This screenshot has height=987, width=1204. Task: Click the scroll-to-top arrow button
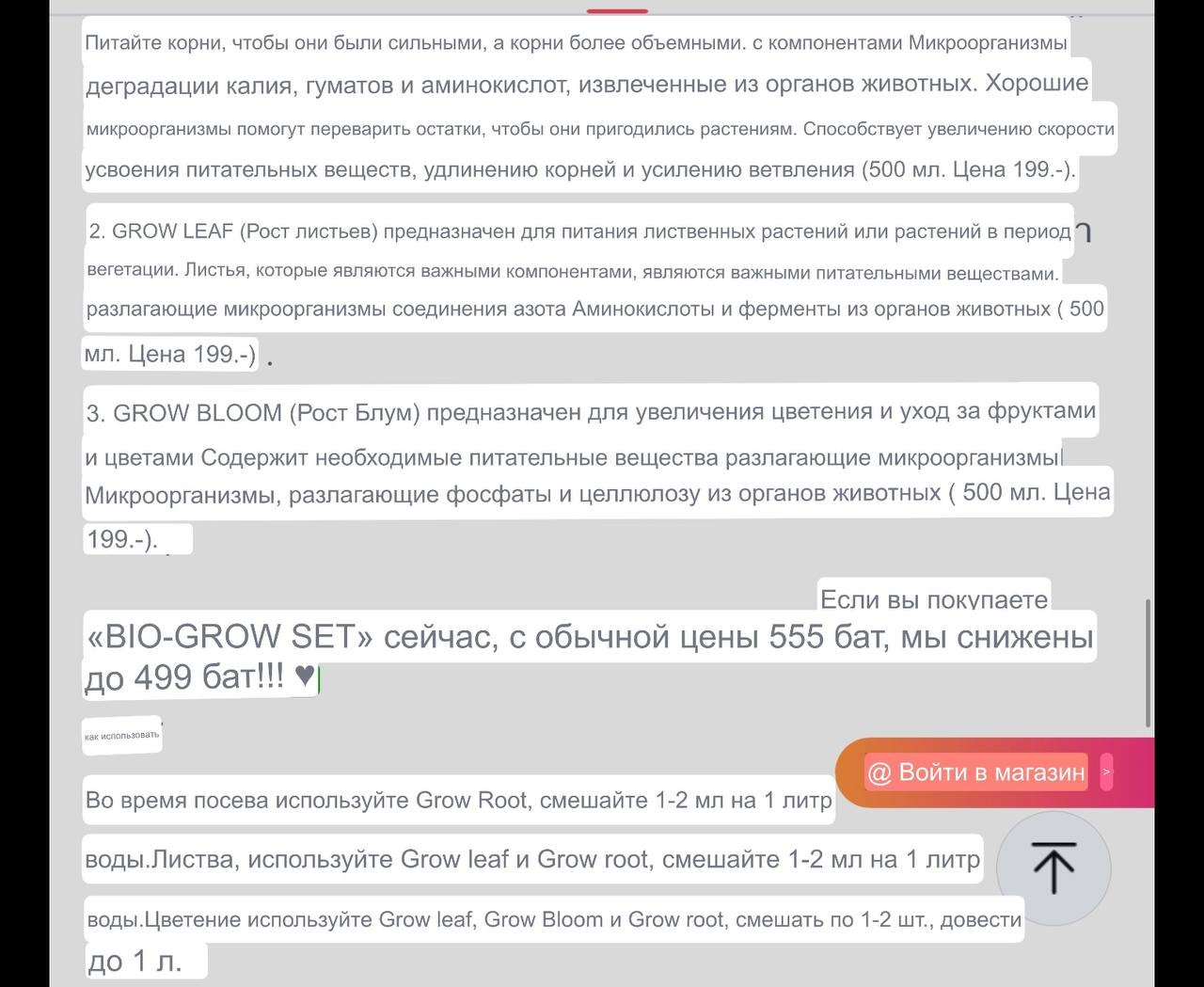pyautogui.click(x=1053, y=868)
